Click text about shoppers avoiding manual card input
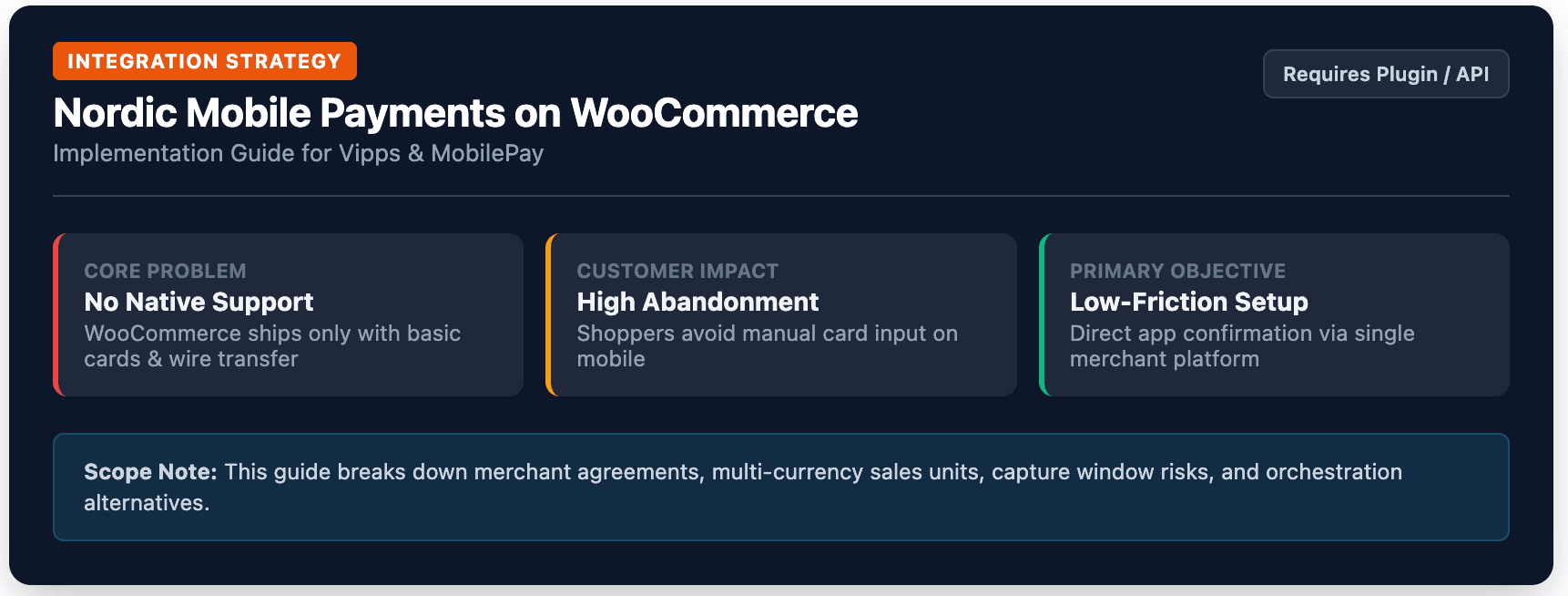 coord(767,346)
